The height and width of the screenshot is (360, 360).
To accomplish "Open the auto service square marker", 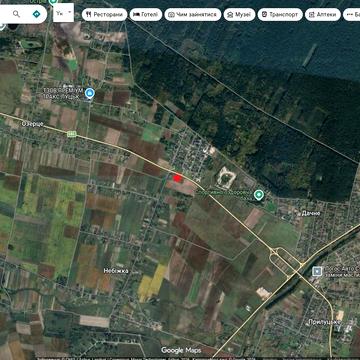I will click(x=317, y=271).
